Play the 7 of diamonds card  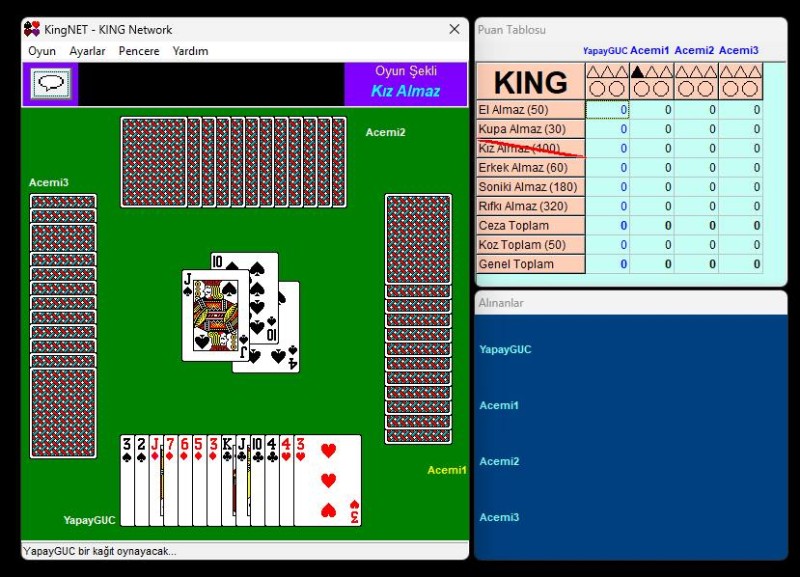pos(170,480)
